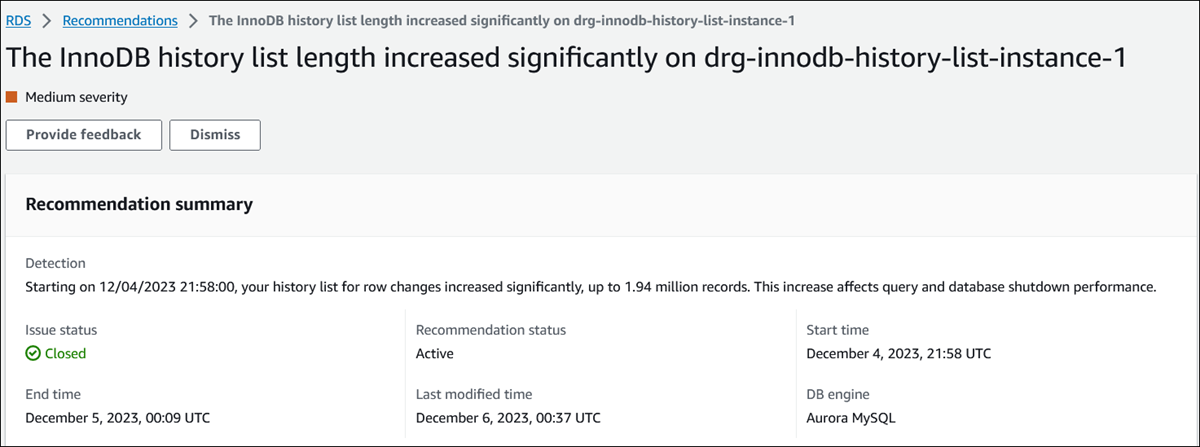Screen dimensions: 1200x447
Task: Open the Recommendations breadcrumb link
Action: 121,20
